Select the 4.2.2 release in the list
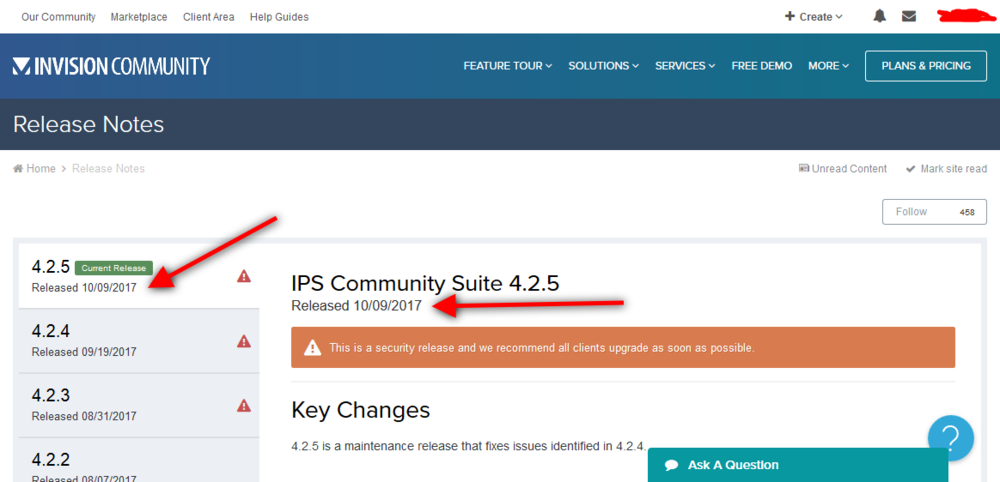The width and height of the screenshot is (1000, 482). pyautogui.click(x=139, y=460)
